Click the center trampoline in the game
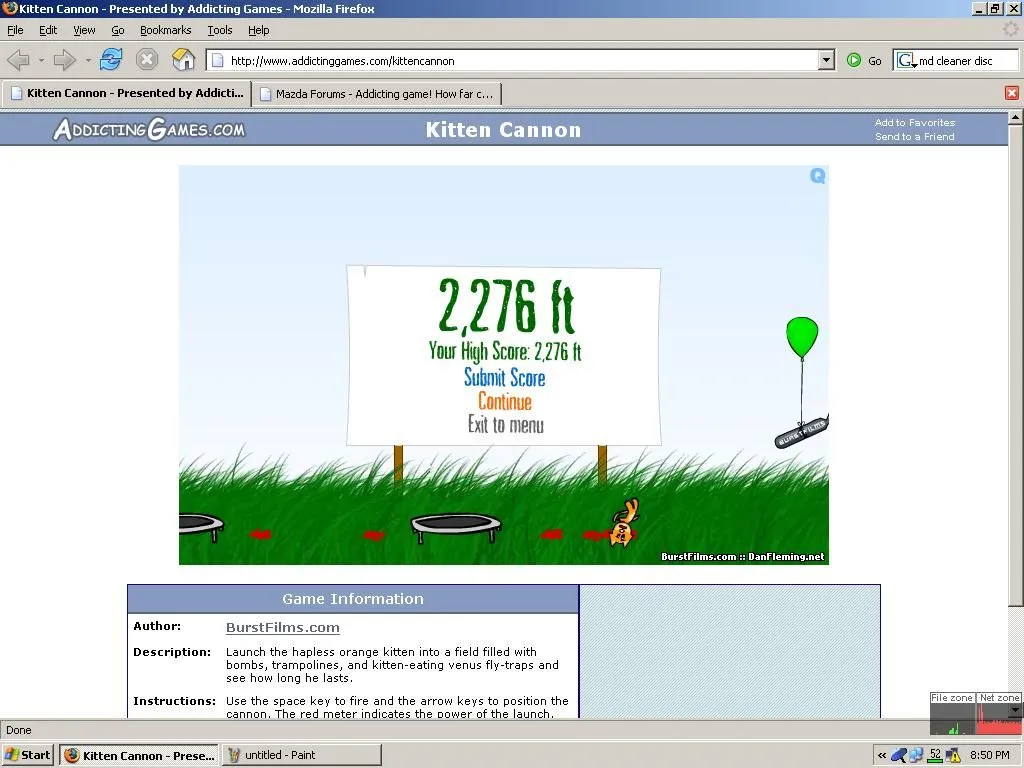 456,528
